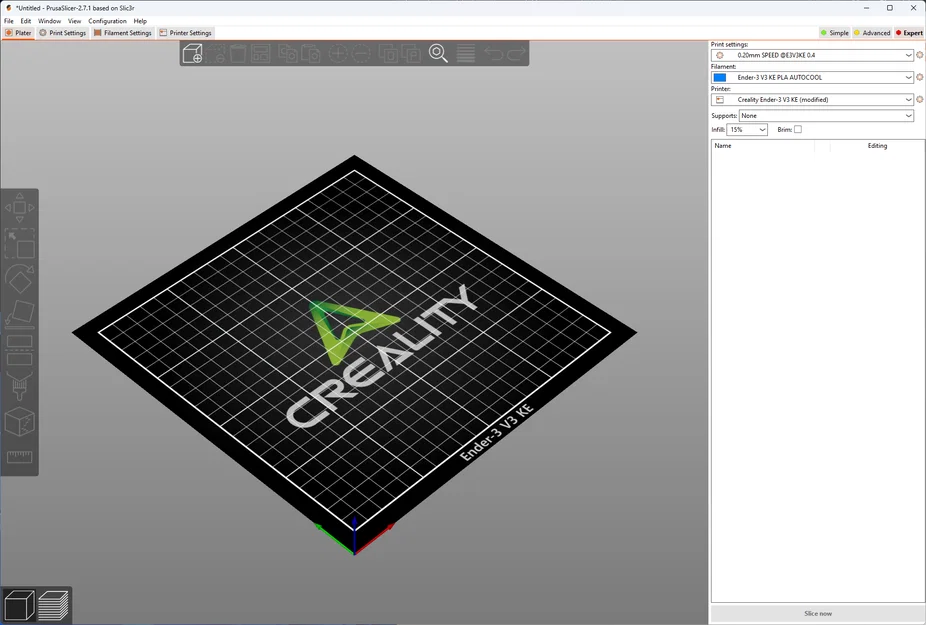
Task: Enable the Brim checkbox
Action: (x=797, y=129)
